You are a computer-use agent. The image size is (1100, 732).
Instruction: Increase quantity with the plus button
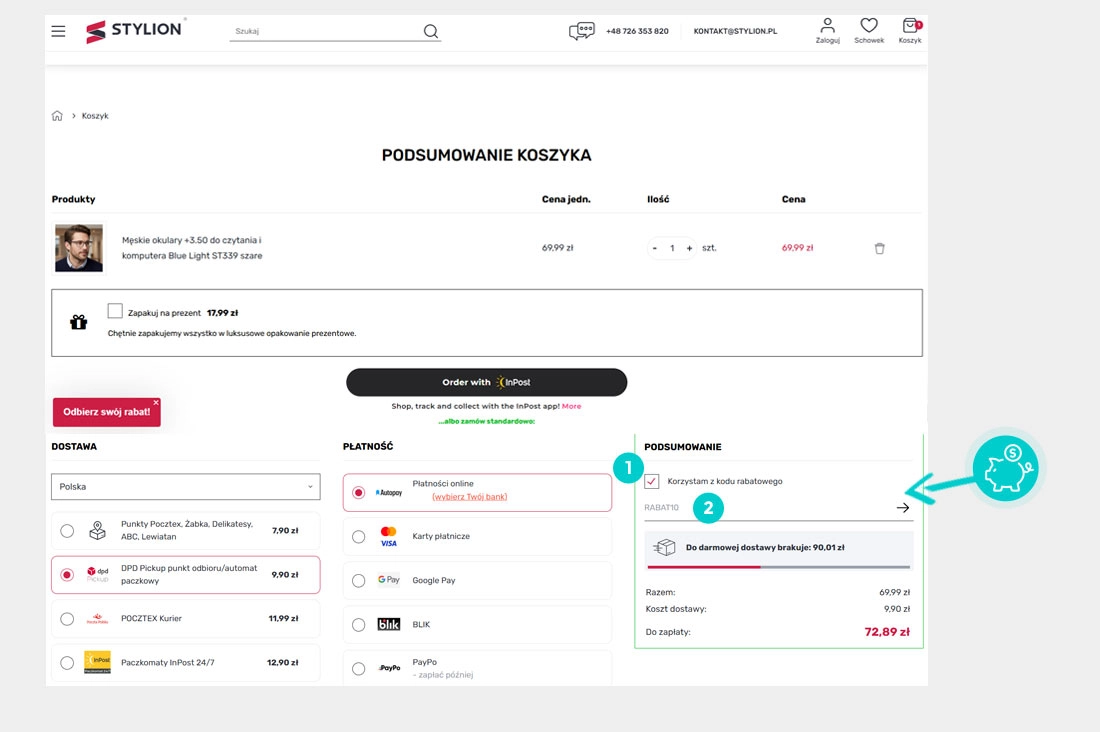tap(689, 248)
